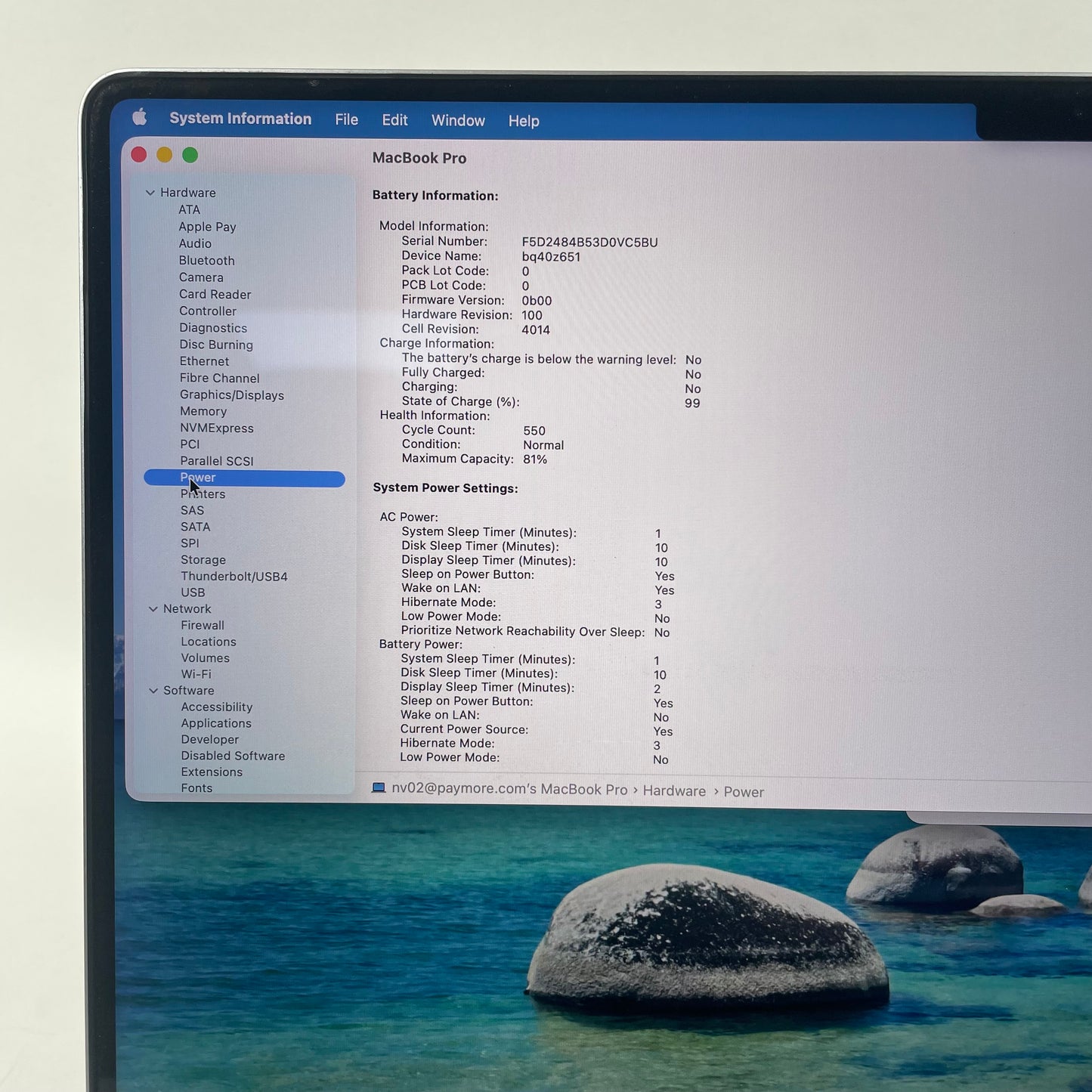Select SAS in the sidebar
The height and width of the screenshot is (1092, 1092).
click(x=193, y=511)
